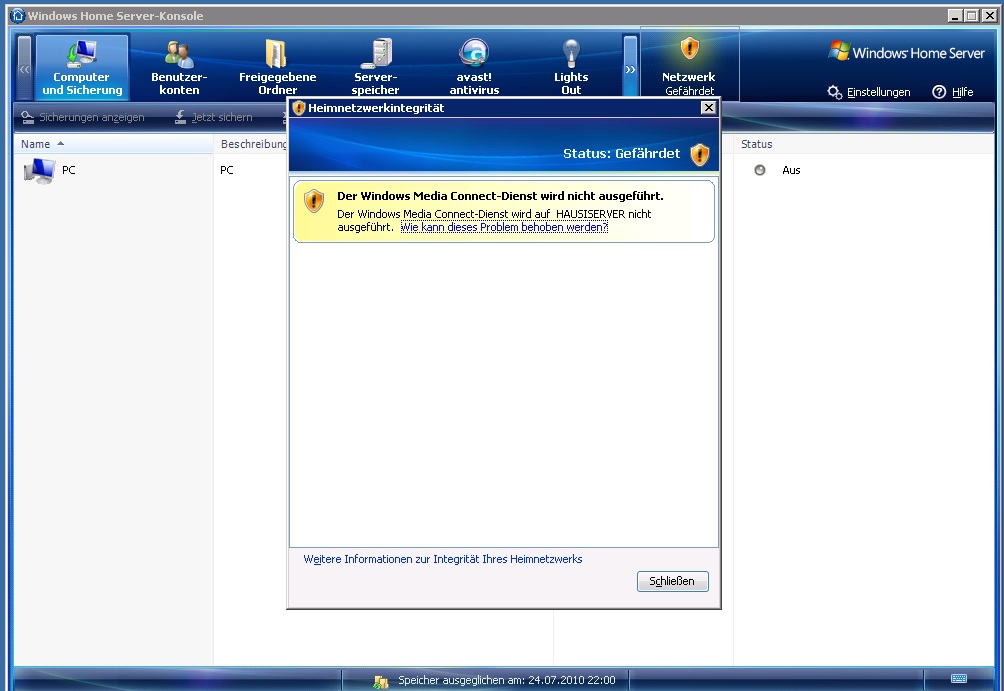Open the Benutzerkonten tab
This screenshot has width=1004, height=691.
[x=179, y=67]
